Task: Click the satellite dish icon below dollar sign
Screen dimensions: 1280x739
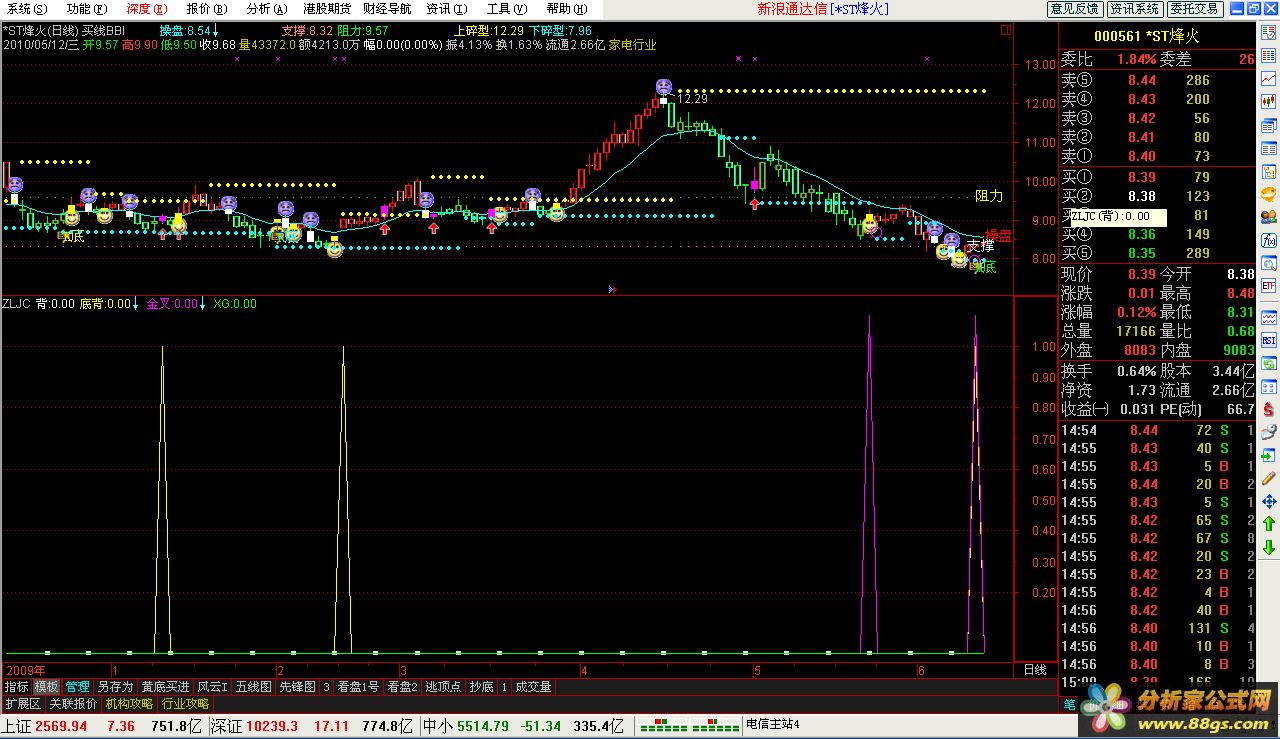Action: coord(1268,432)
